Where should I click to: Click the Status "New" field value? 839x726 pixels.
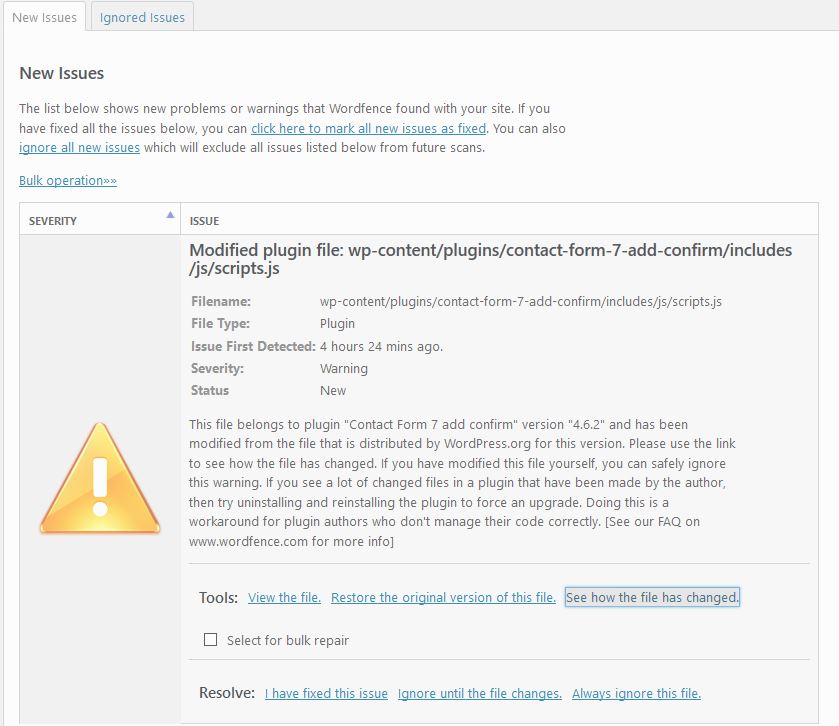tap(332, 390)
